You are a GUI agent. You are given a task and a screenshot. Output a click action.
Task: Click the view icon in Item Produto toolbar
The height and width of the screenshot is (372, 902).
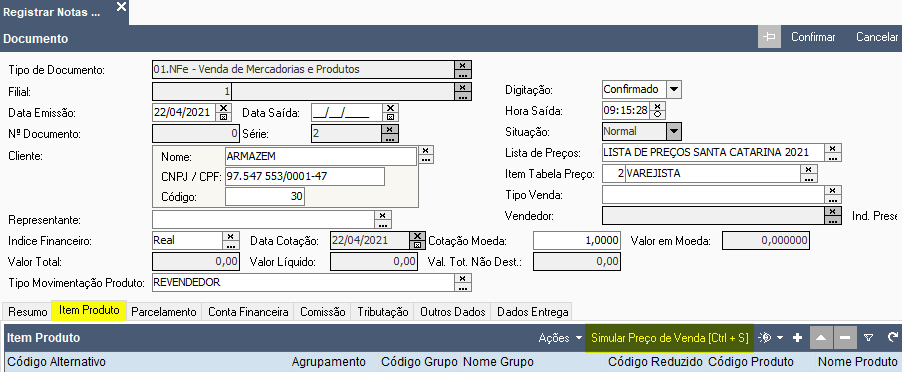tap(765, 338)
